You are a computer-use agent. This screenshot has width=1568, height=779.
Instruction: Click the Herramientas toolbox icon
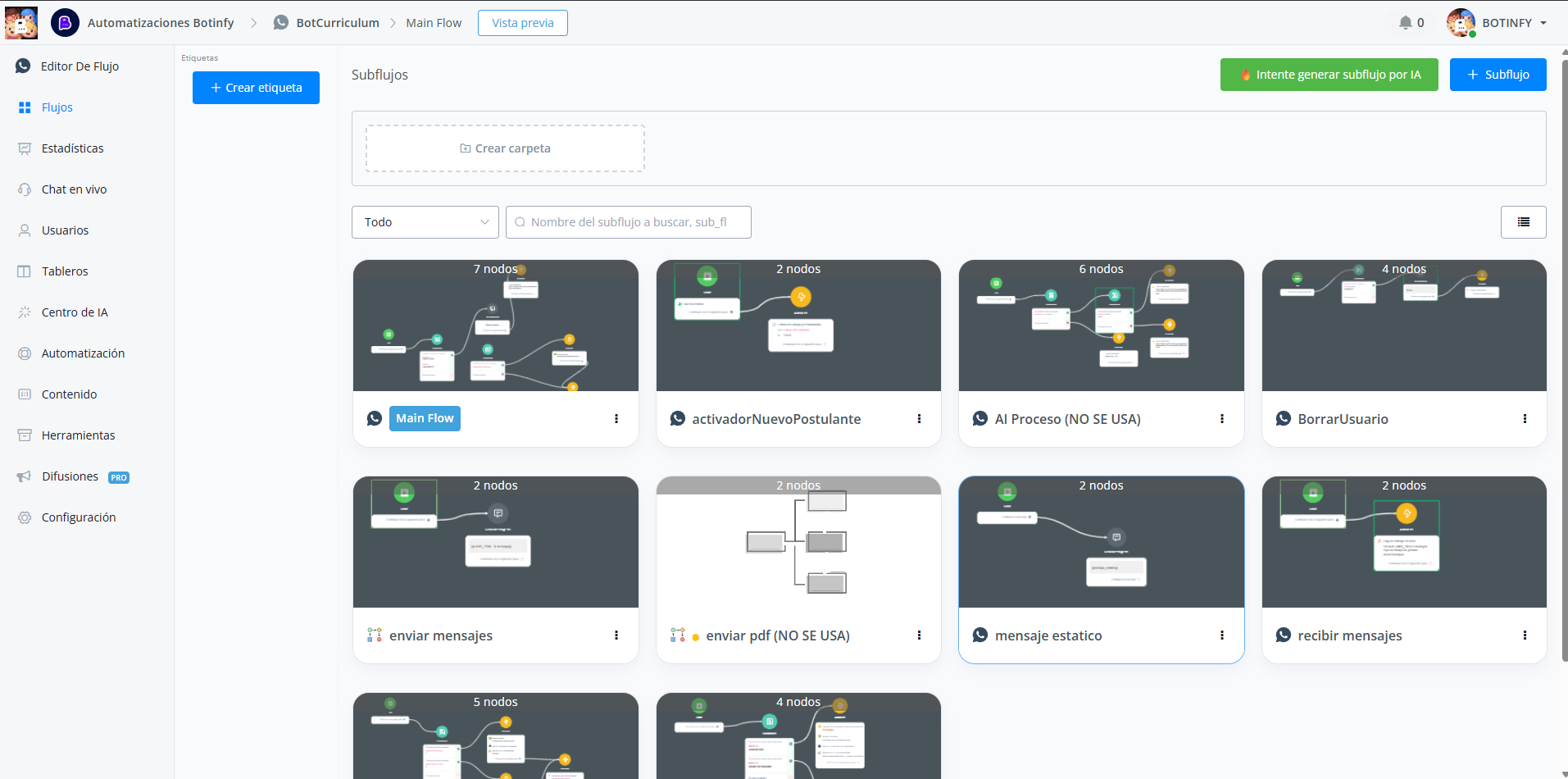[25, 435]
